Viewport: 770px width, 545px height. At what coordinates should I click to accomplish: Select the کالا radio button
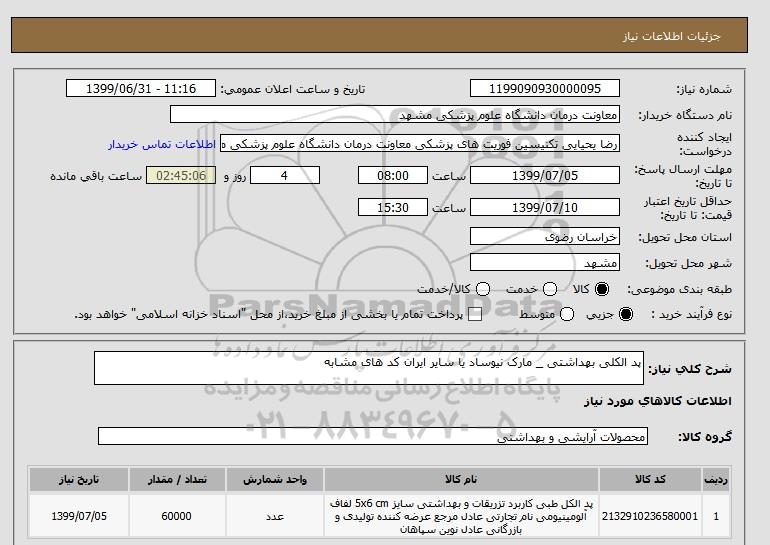602,289
